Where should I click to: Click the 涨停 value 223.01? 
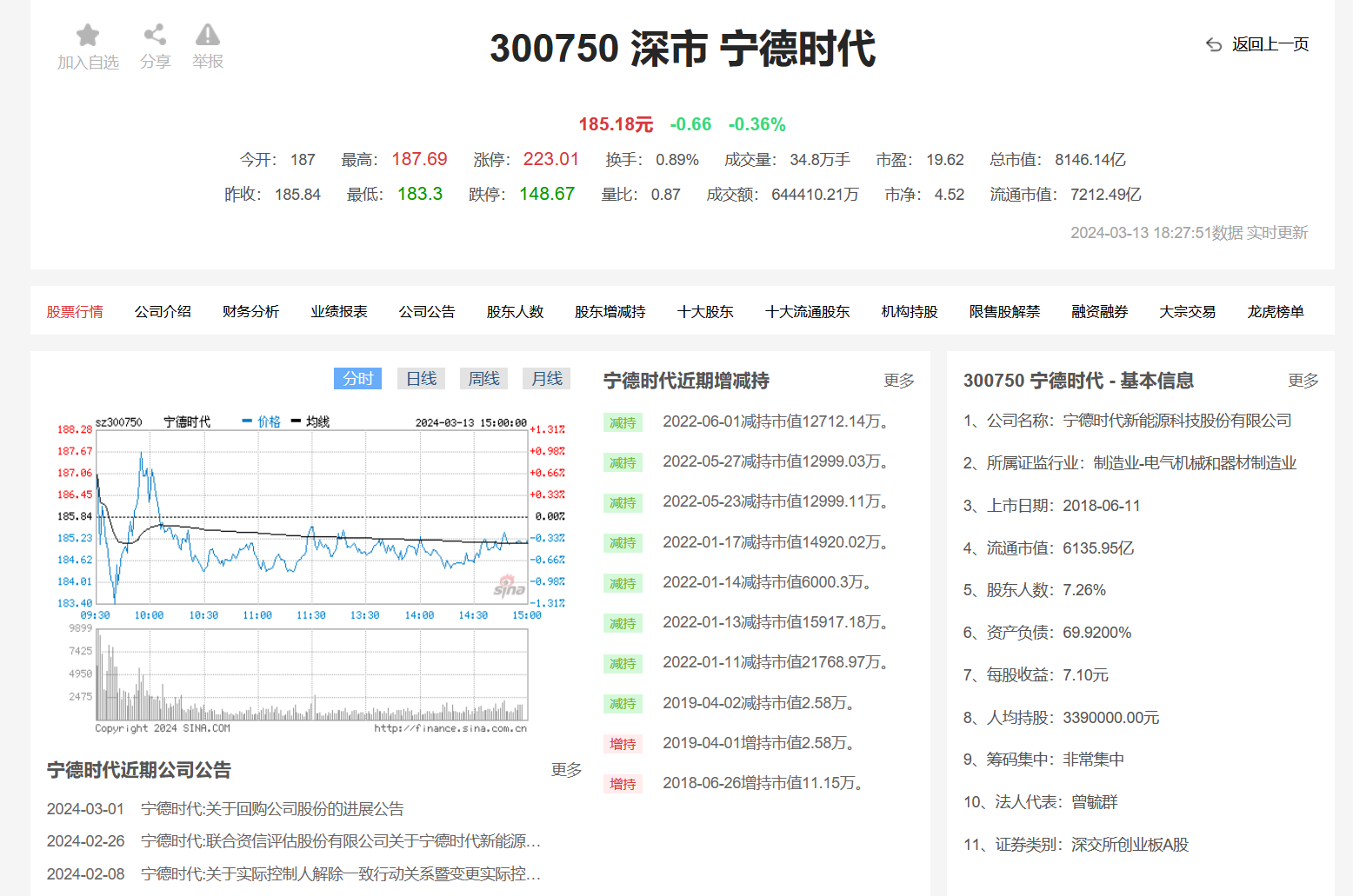551,159
